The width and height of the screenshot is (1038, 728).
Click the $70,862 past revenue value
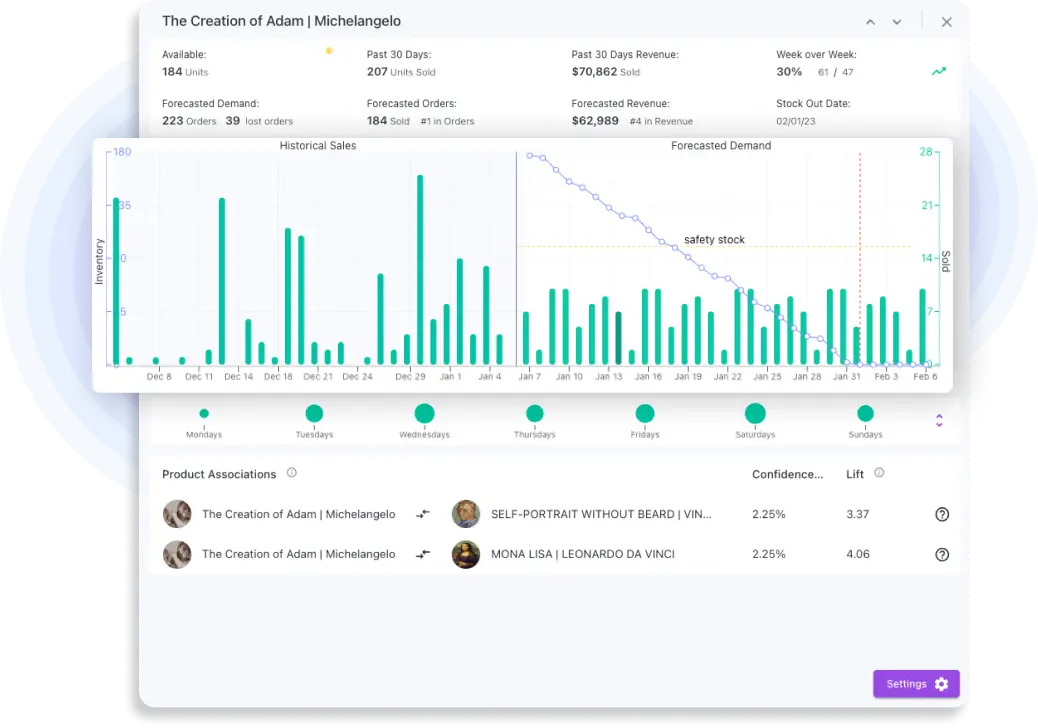(x=594, y=71)
